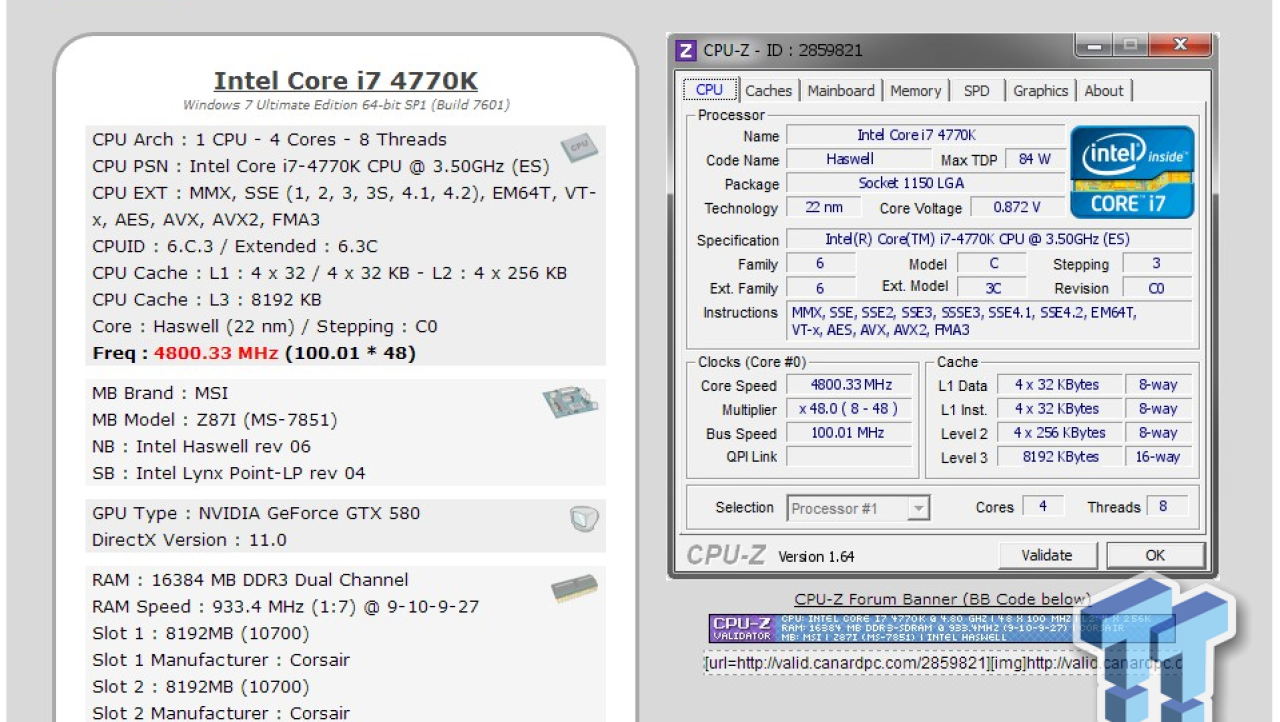Click the OK button in CPU-Z
The height and width of the screenshot is (722, 1280).
1155,555
